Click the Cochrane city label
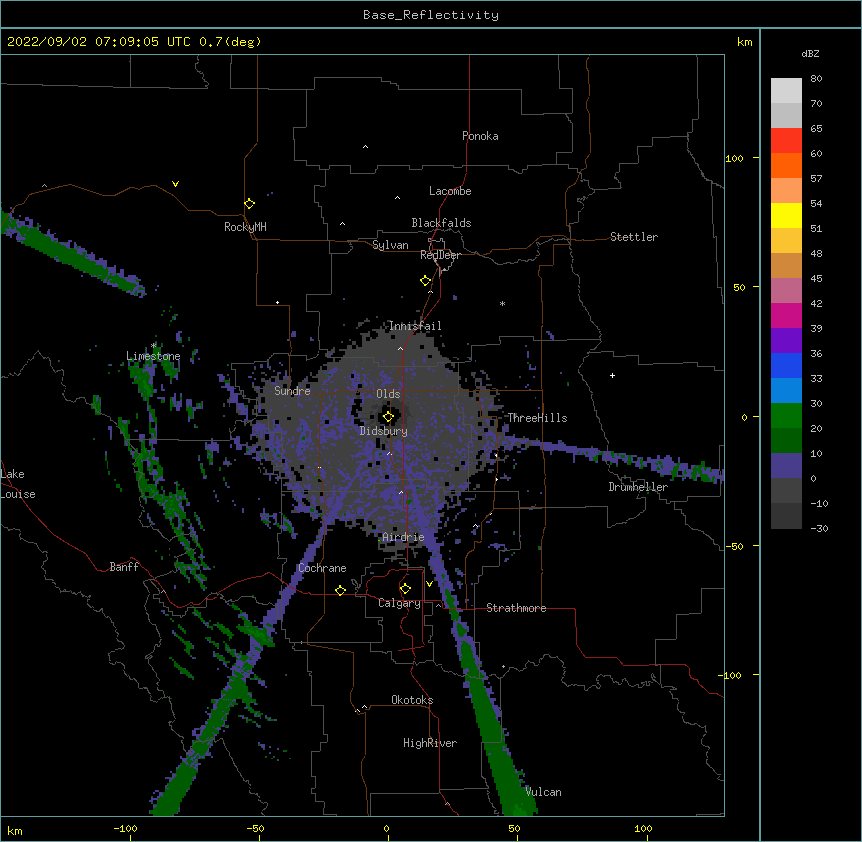The width and height of the screenshot is (862, 842). click(323, 568)
